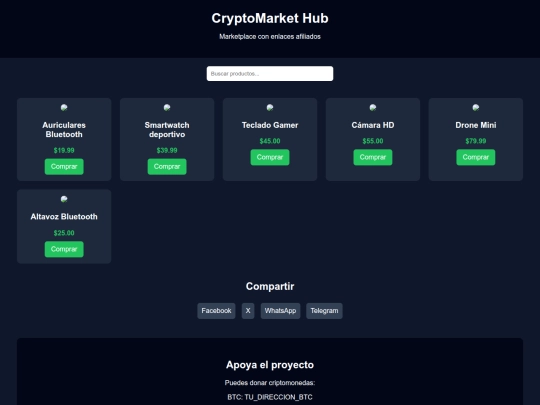The width and height of the screenshot is (540, 405).
Task: Click the Teclado Gamer product image icon
Action: coord(270,107)
